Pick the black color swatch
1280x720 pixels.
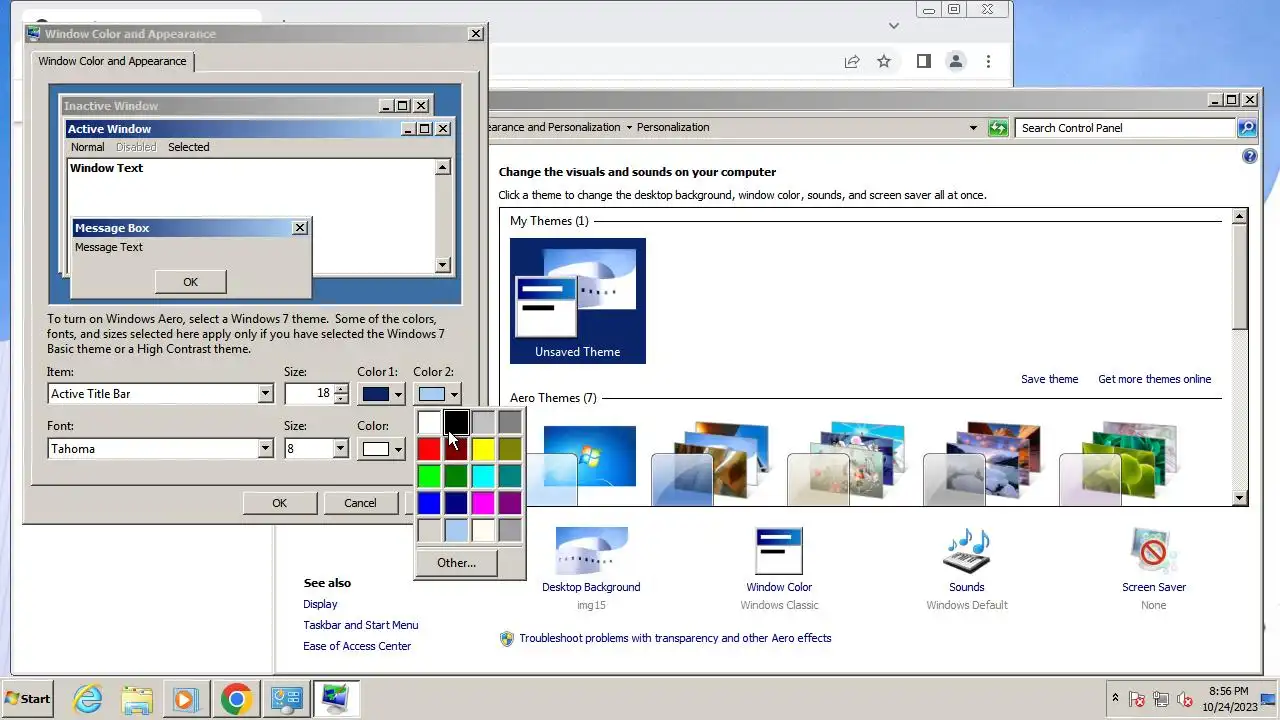456,422
